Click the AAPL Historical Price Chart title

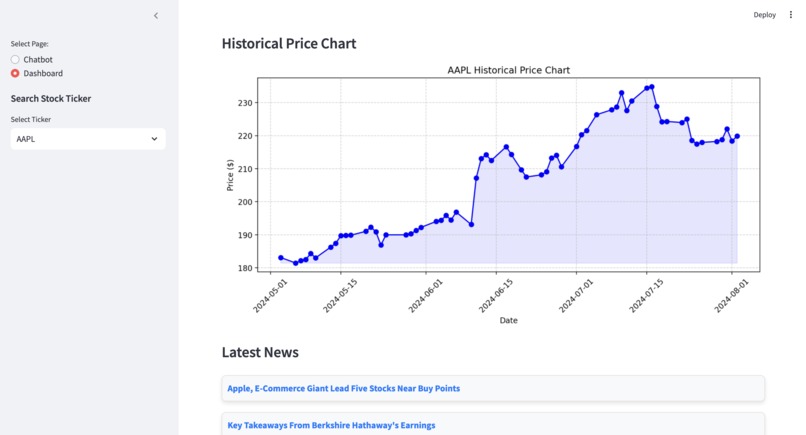click(x=508, y=70)
